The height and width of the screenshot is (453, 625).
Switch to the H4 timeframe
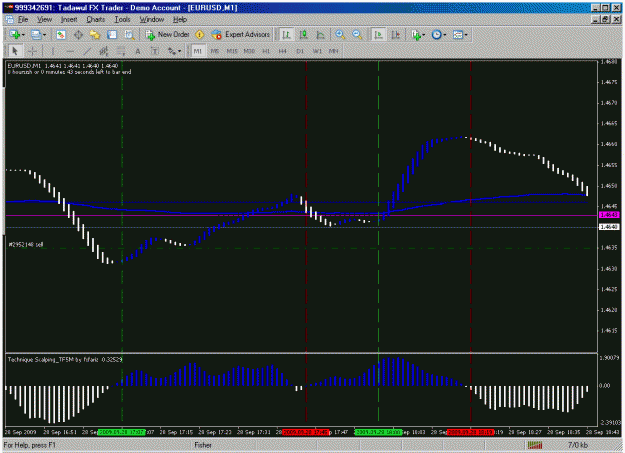coord(283,51)
